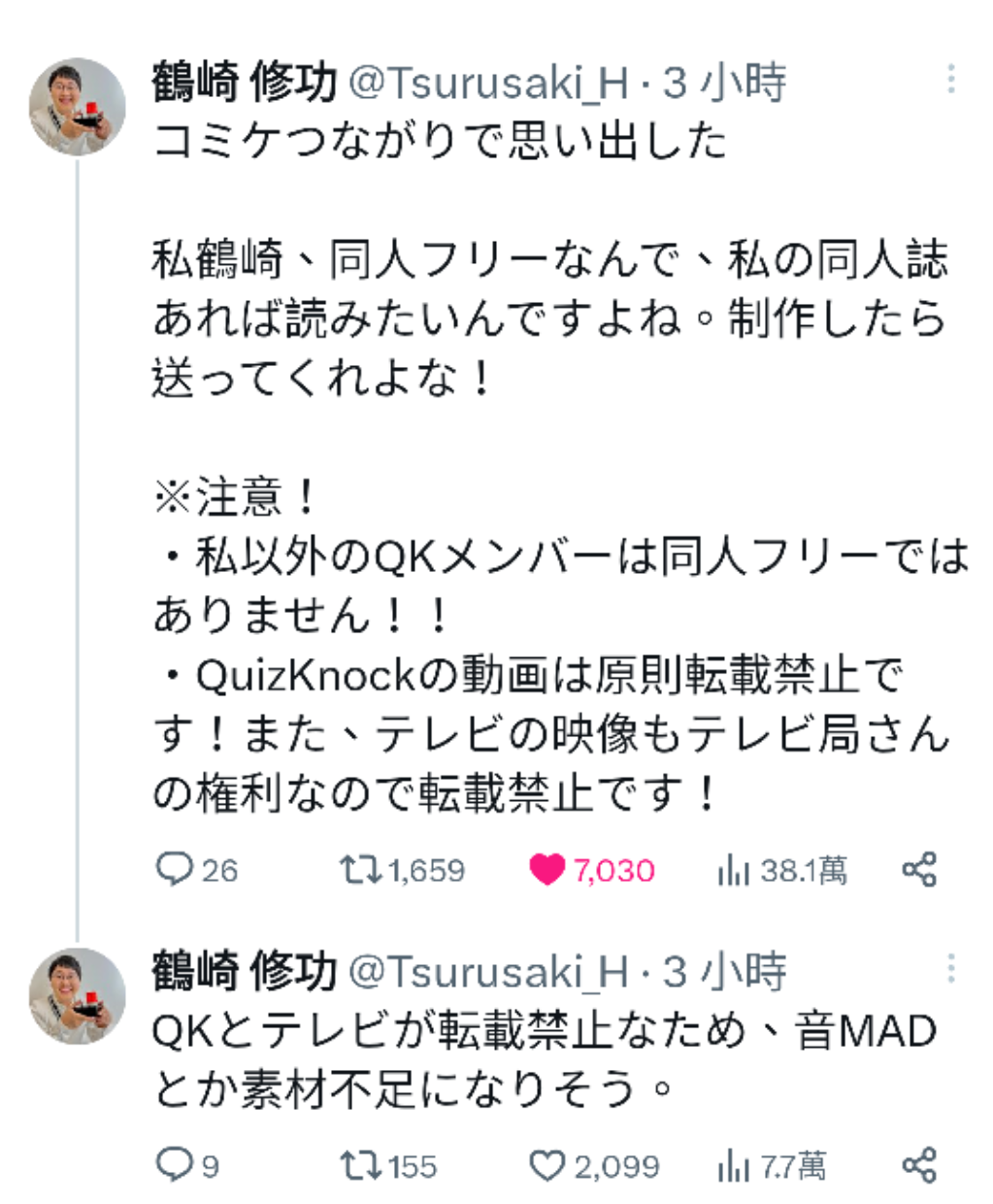Share the second tweet about 音MAD
The height and width of the screenshot is (1204, 993).
[x=919, y=1164]
